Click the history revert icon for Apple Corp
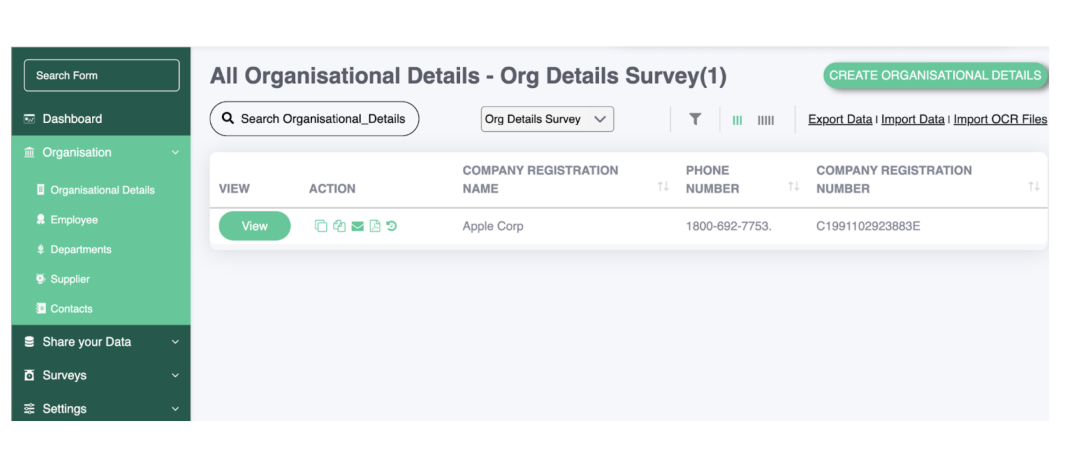This screenshot has width=1067, height=474. coord(391,226)
